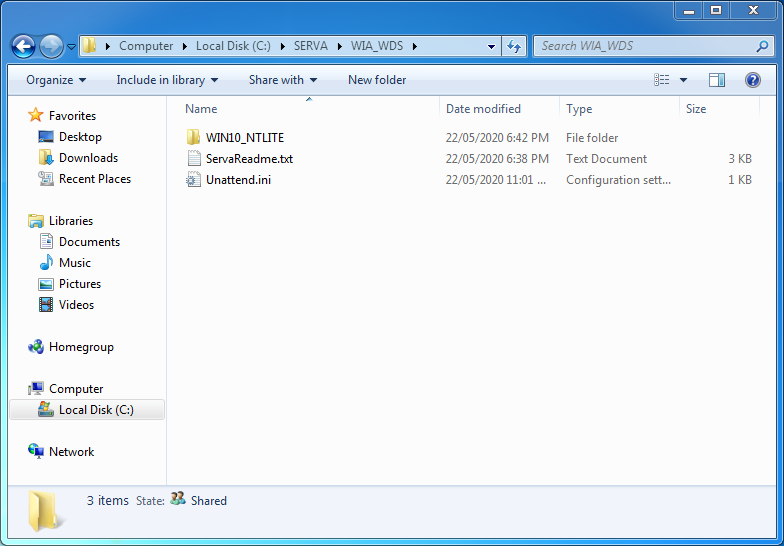
Task: Click the Homegroup icon
Action: 36,346
